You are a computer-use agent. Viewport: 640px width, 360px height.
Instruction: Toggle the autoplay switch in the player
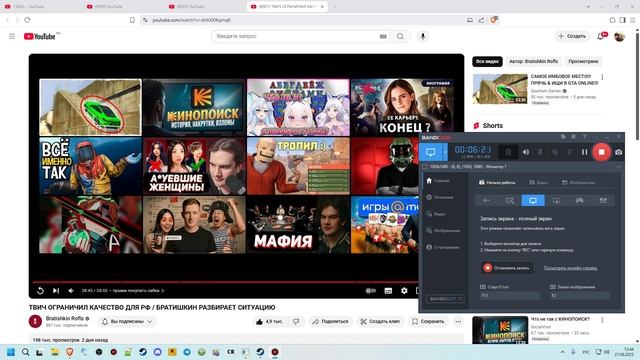371,291
